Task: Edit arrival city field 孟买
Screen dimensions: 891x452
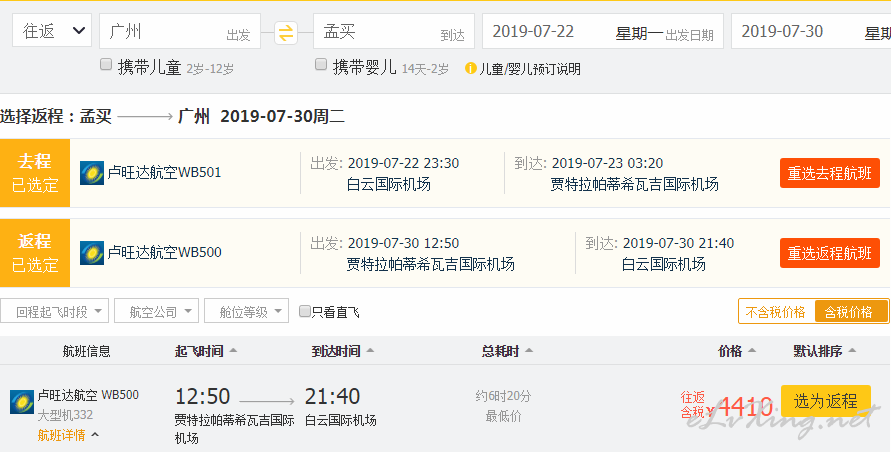Action: tap(394, 31)
